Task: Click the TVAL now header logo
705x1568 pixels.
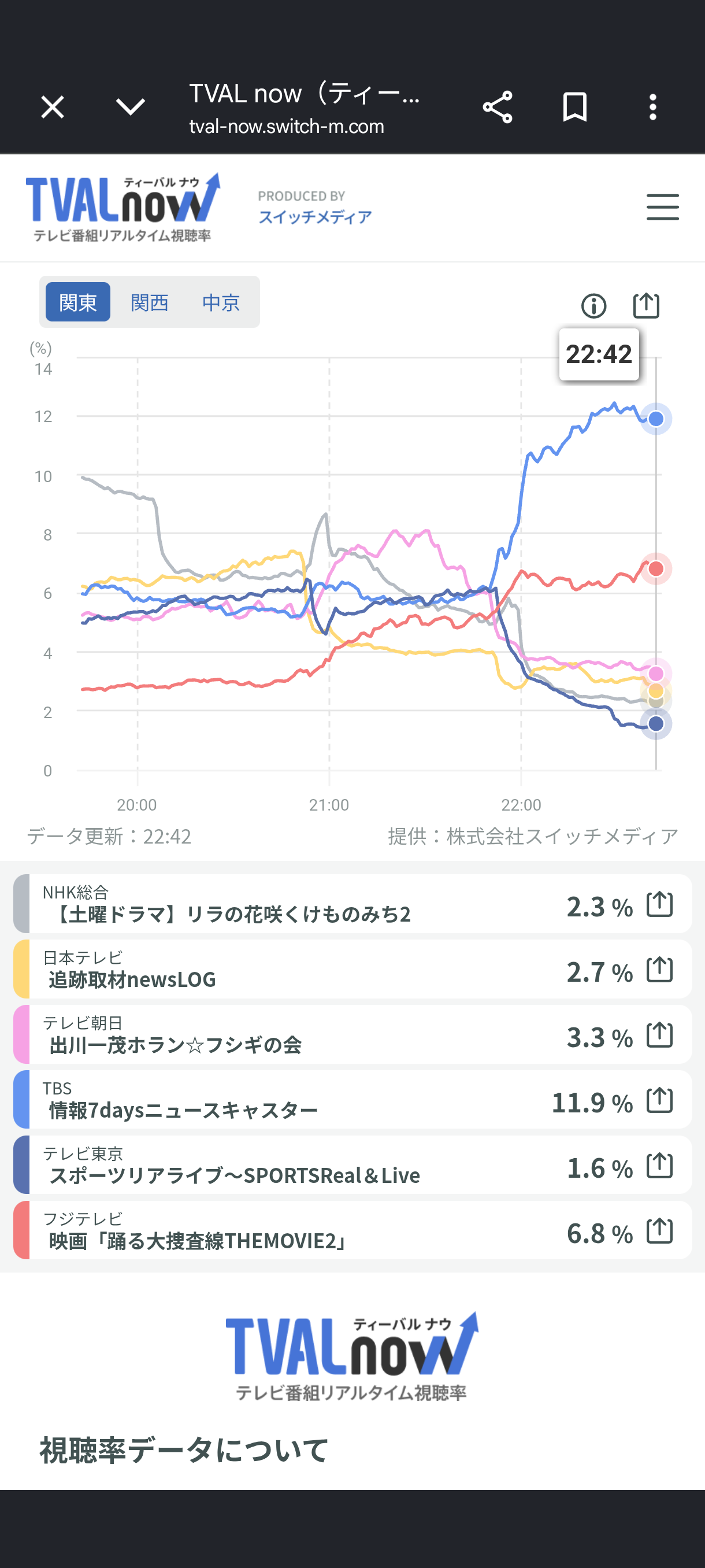Action: [x=123, y=208]
